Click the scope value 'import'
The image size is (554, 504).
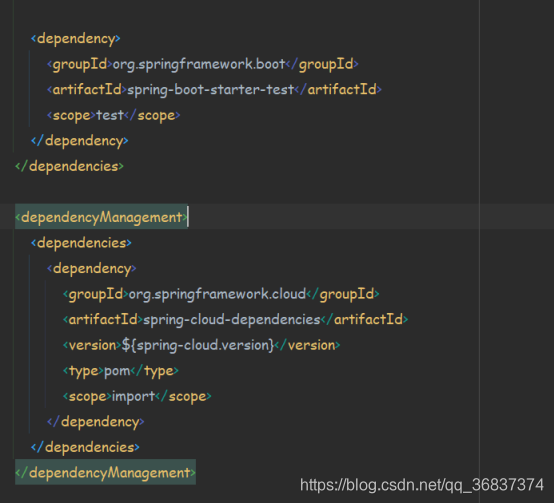point(134,397)
